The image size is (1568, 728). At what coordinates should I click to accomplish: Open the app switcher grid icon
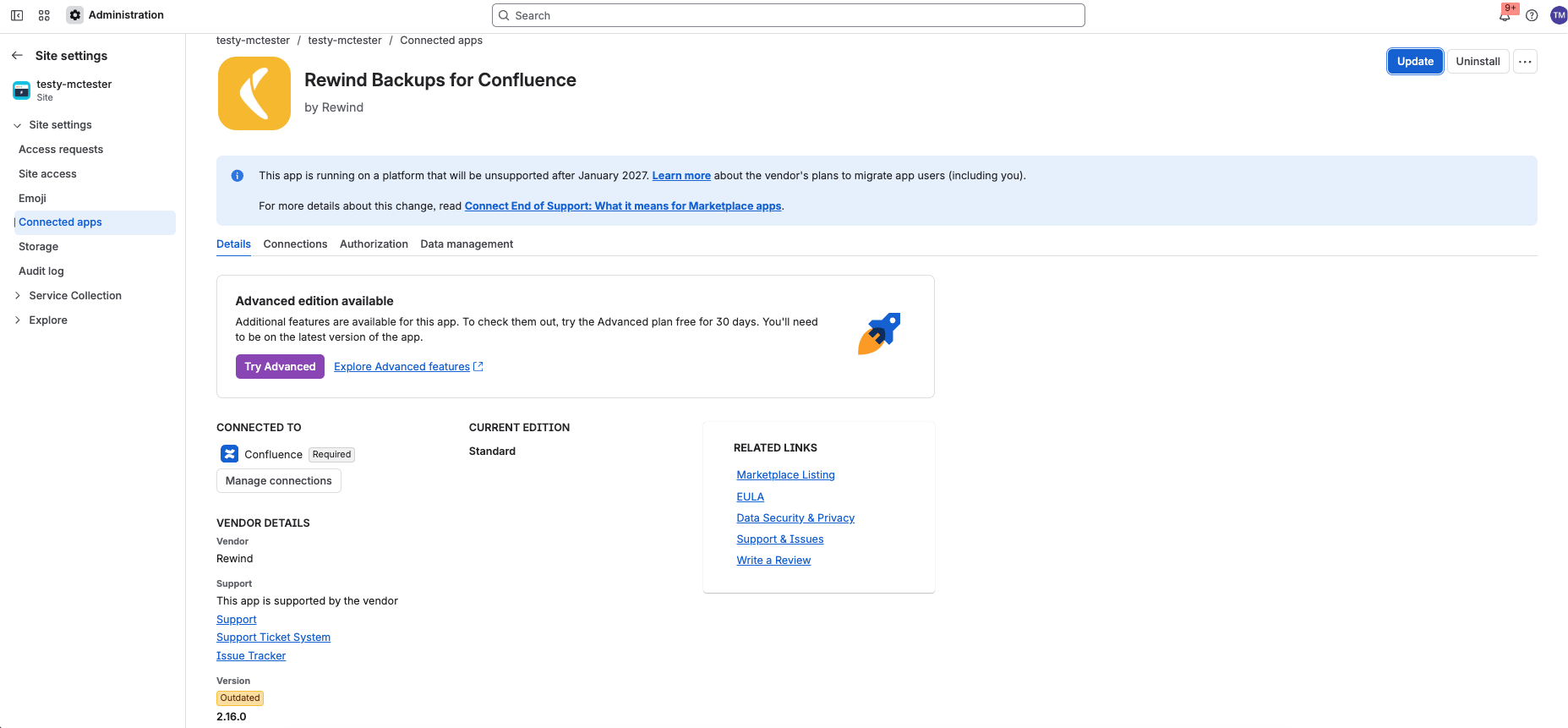point(44,15)
